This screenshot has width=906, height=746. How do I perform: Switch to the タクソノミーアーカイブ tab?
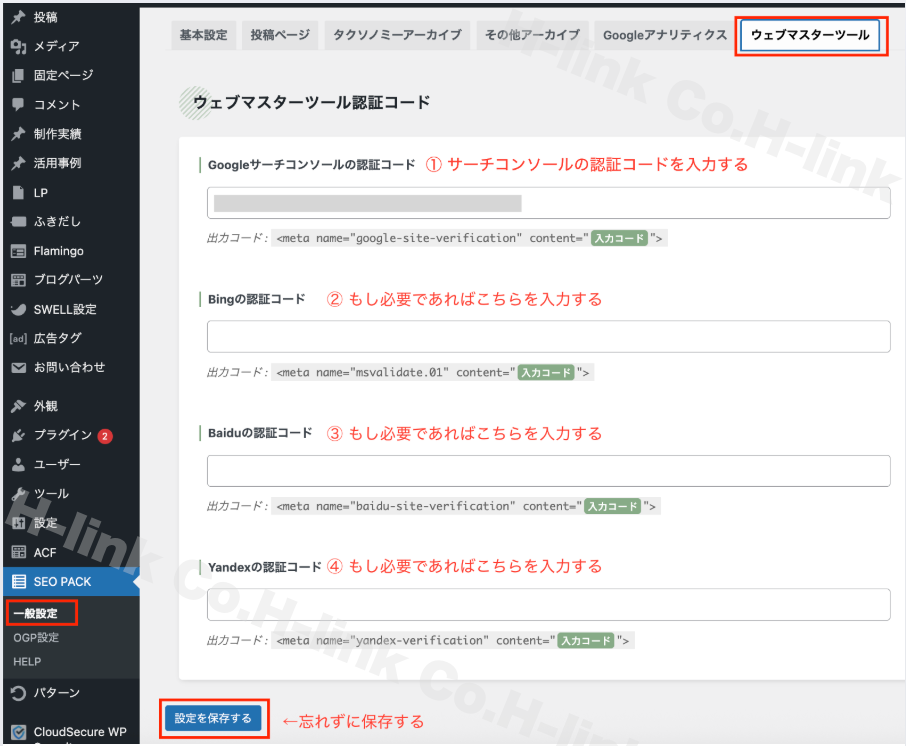coord(395,34)
